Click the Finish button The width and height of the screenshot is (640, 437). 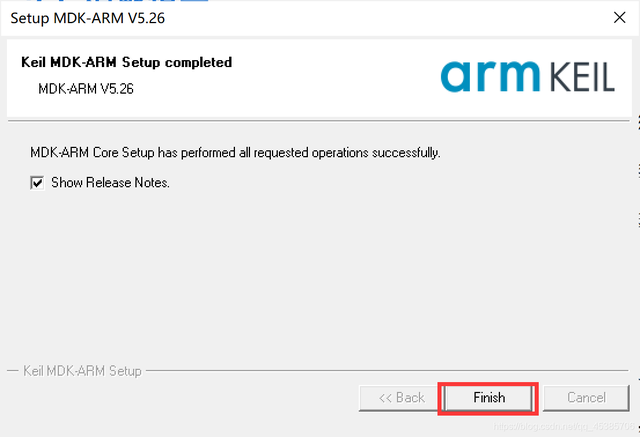[x=488, y=398]
